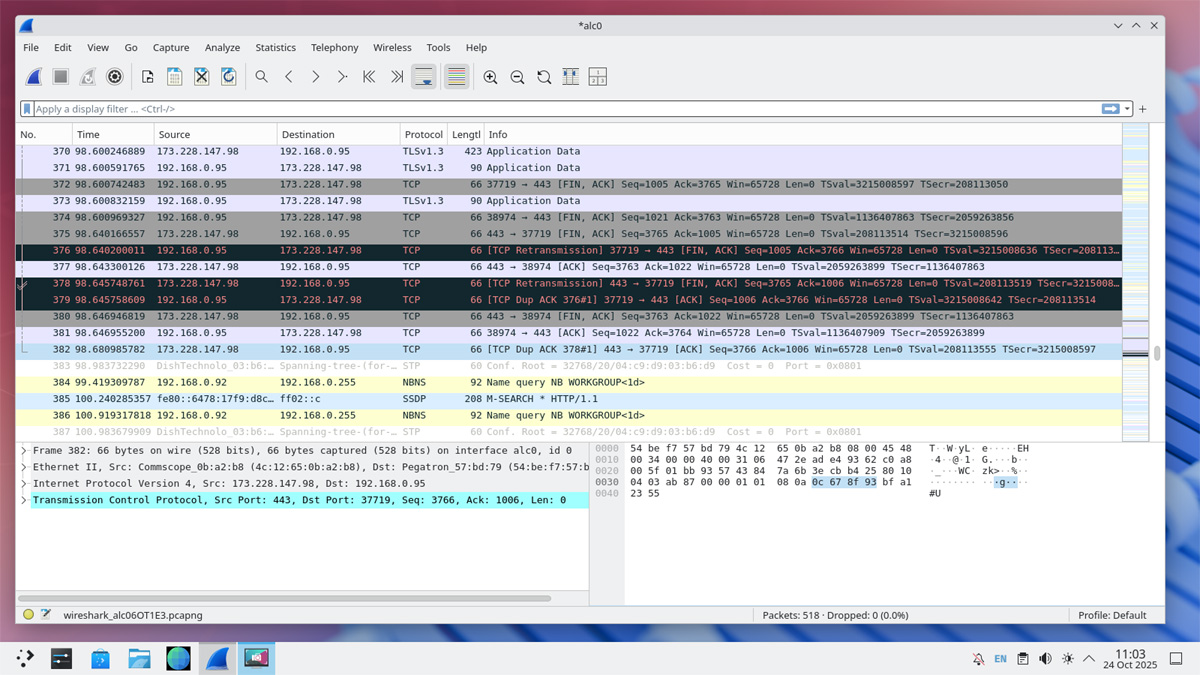Click Profile: Default in status bar

click(x=1112, y=615)
